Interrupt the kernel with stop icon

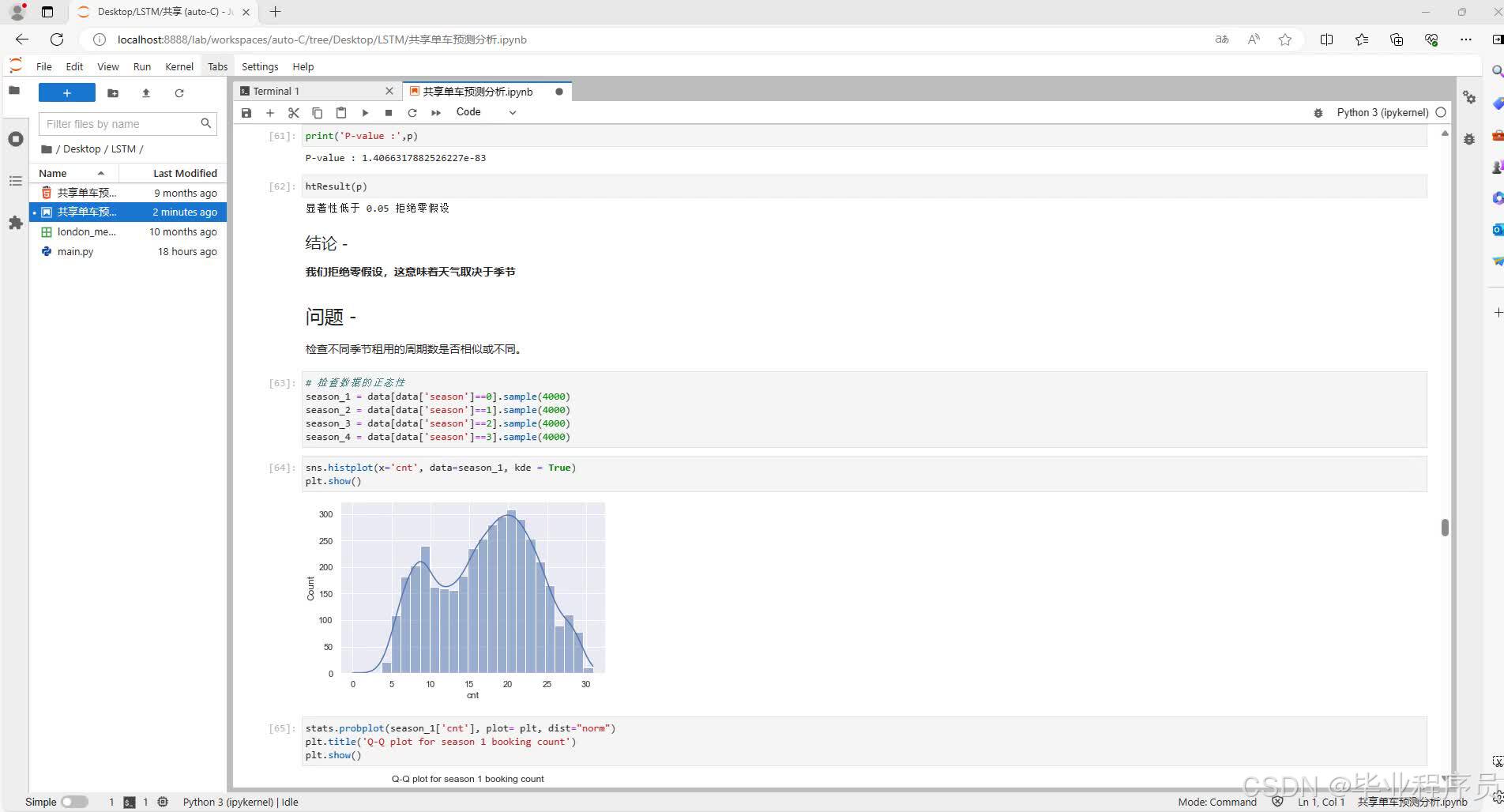pyautogui.click(x=389, y=113)
